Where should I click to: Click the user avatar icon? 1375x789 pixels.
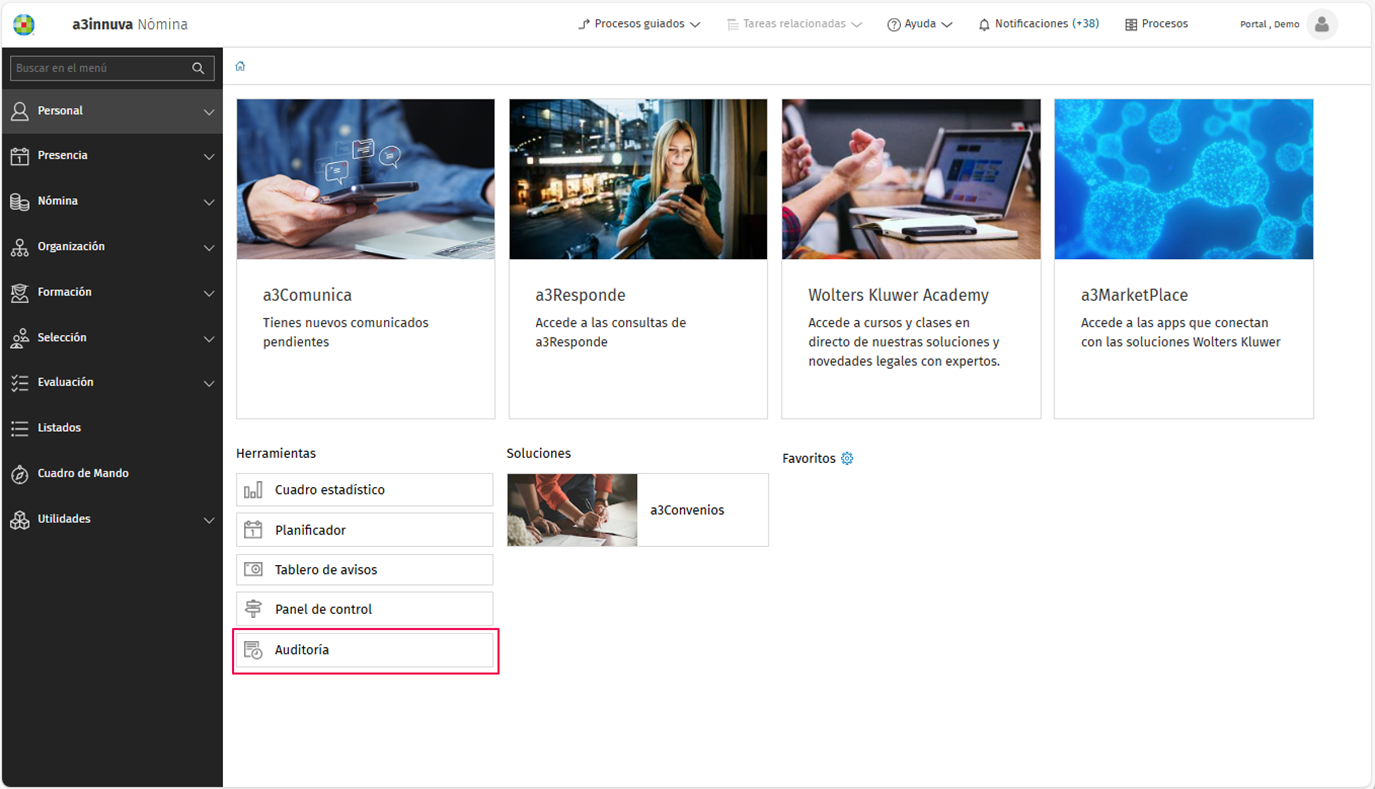pyautogui.click(x=1322, y=24)
